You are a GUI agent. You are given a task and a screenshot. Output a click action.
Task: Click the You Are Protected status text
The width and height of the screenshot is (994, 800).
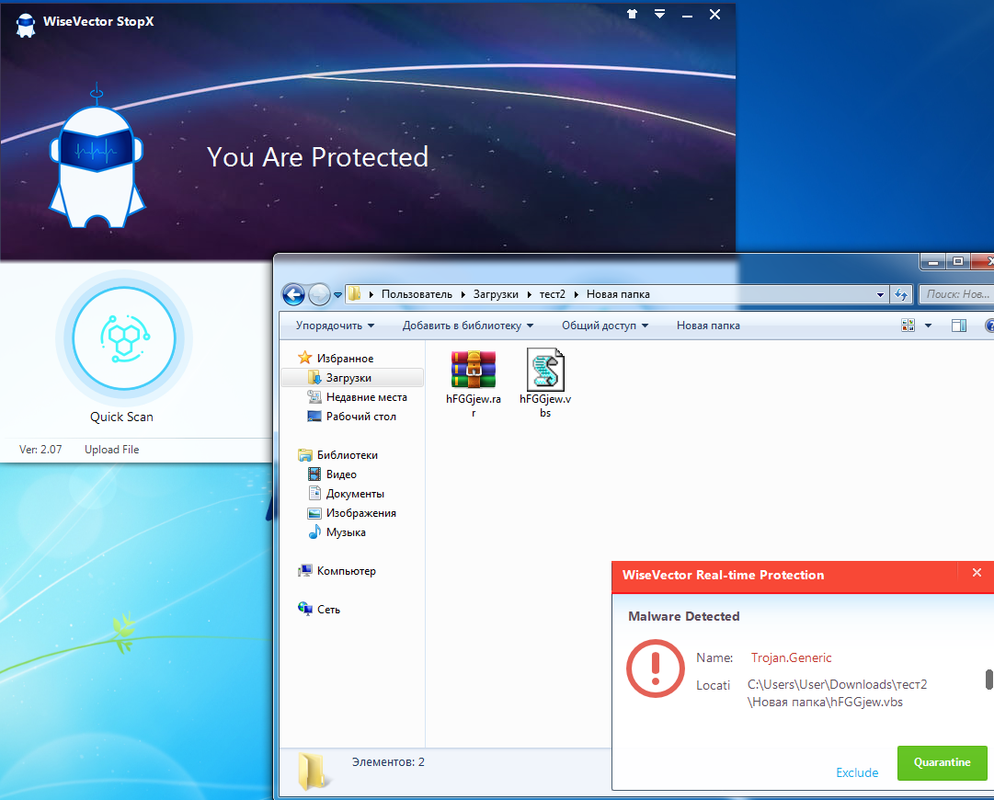coord(318,157)
